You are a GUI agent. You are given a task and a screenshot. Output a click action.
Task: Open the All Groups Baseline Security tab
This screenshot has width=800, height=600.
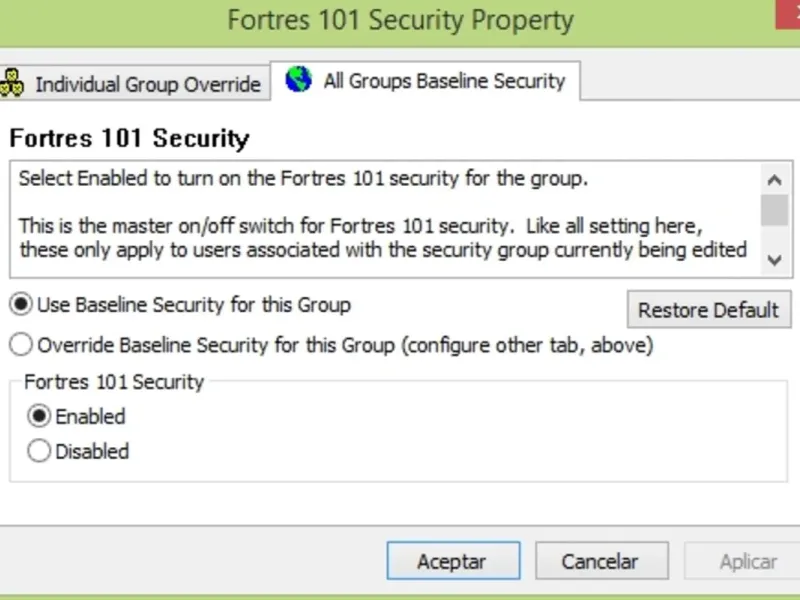click(x=443, y=82)
